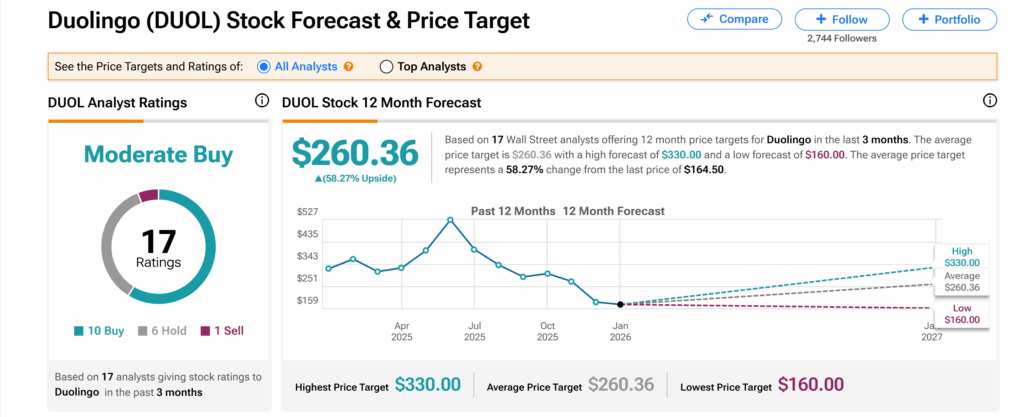This screenshot has width=1024, height=417.
Task: Open the Compare button
Action: (734, 19)
